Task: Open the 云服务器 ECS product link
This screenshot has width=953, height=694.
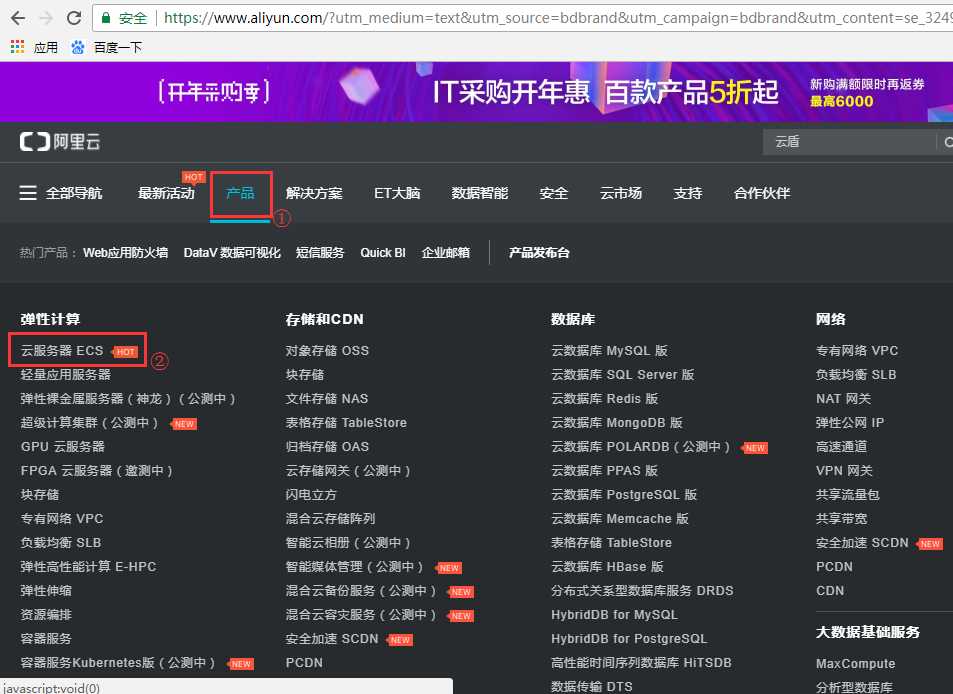Action: coord(60,349)
